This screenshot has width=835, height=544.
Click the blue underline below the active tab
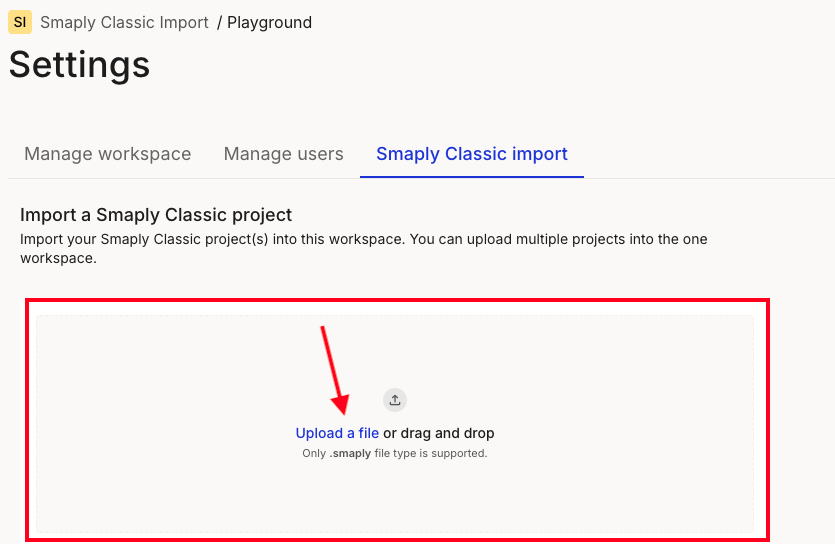tap(471, 177)
